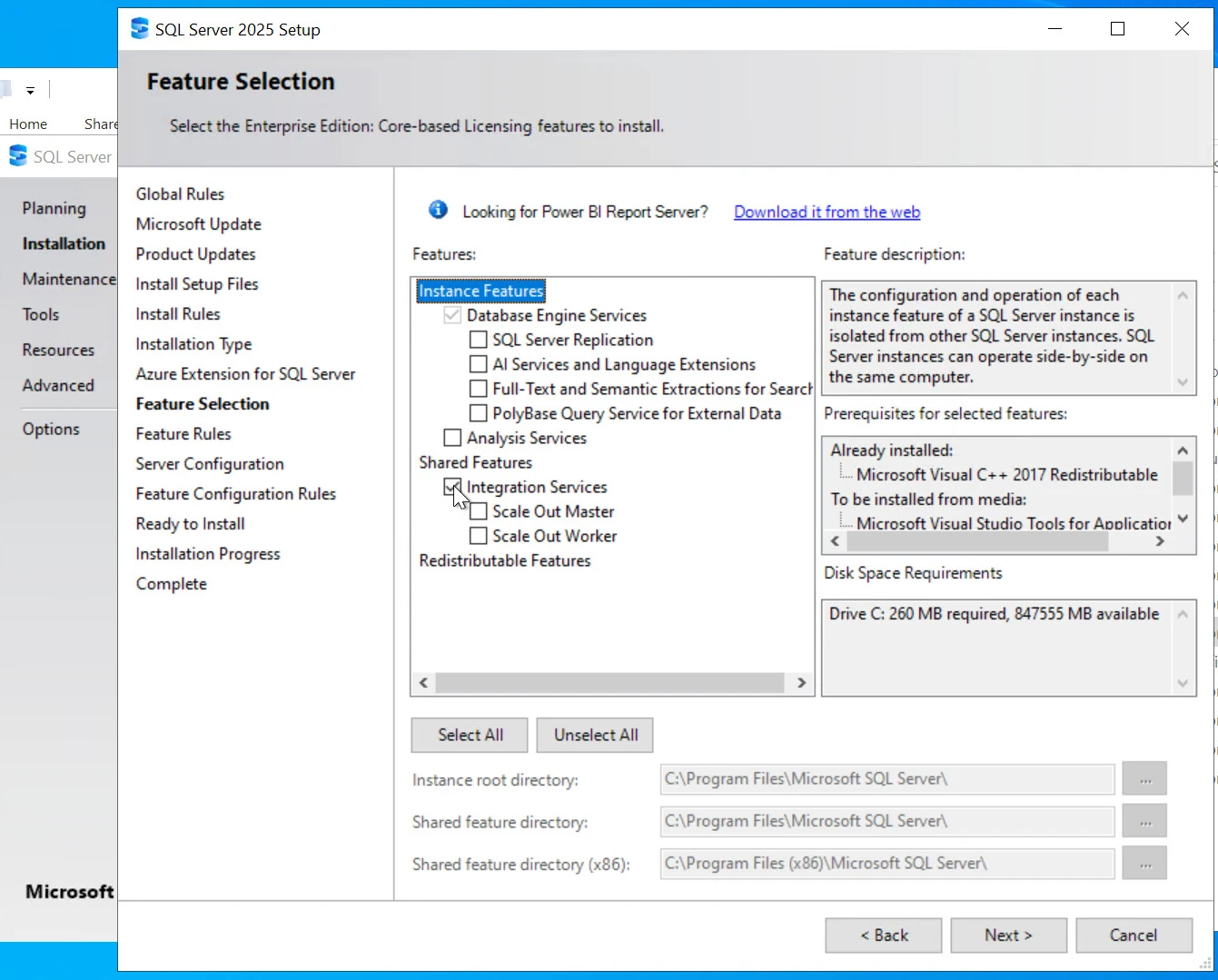Open the quick access toolbar dropdown arrow
1218x980 pixels.
[30, 91]
